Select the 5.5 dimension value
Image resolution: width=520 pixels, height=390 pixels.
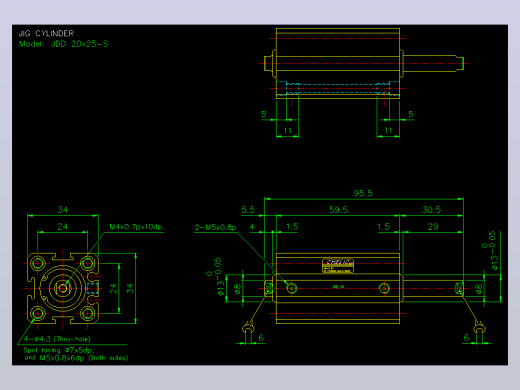coord(248,210)
